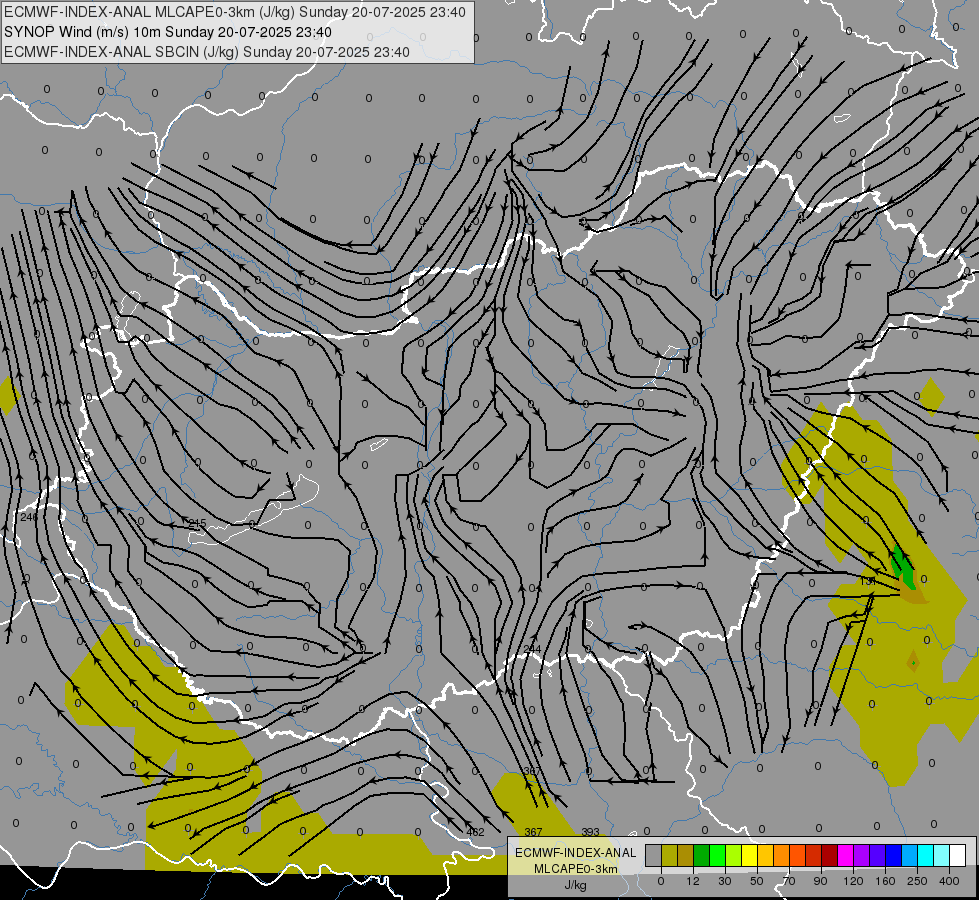The height and width of the screenshot is (900, 979).
Task: Click the legend tick label 12
Action: tap(692, 881)
